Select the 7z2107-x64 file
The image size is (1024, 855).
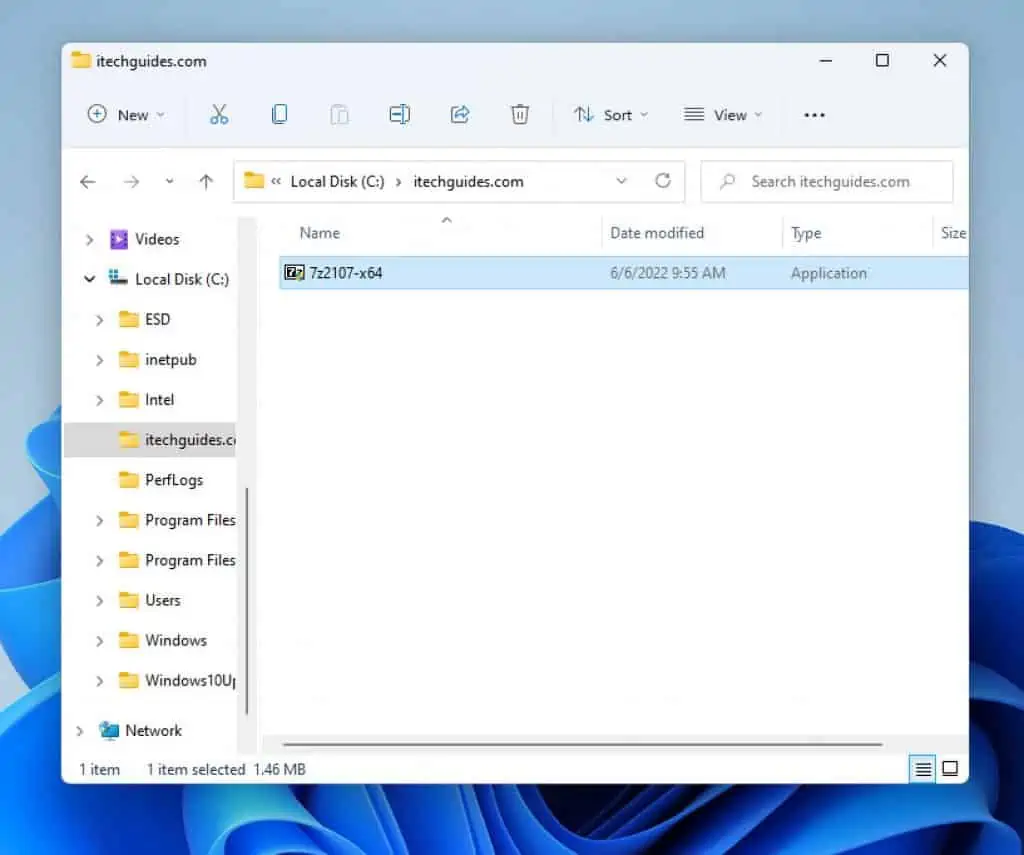624,273
